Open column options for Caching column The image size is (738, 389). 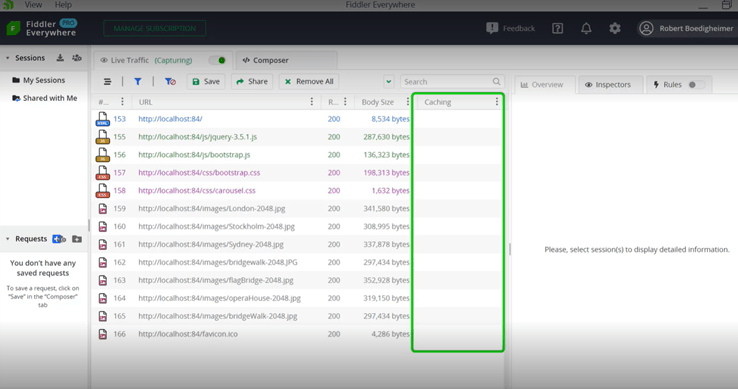click(x=497, y=102)
